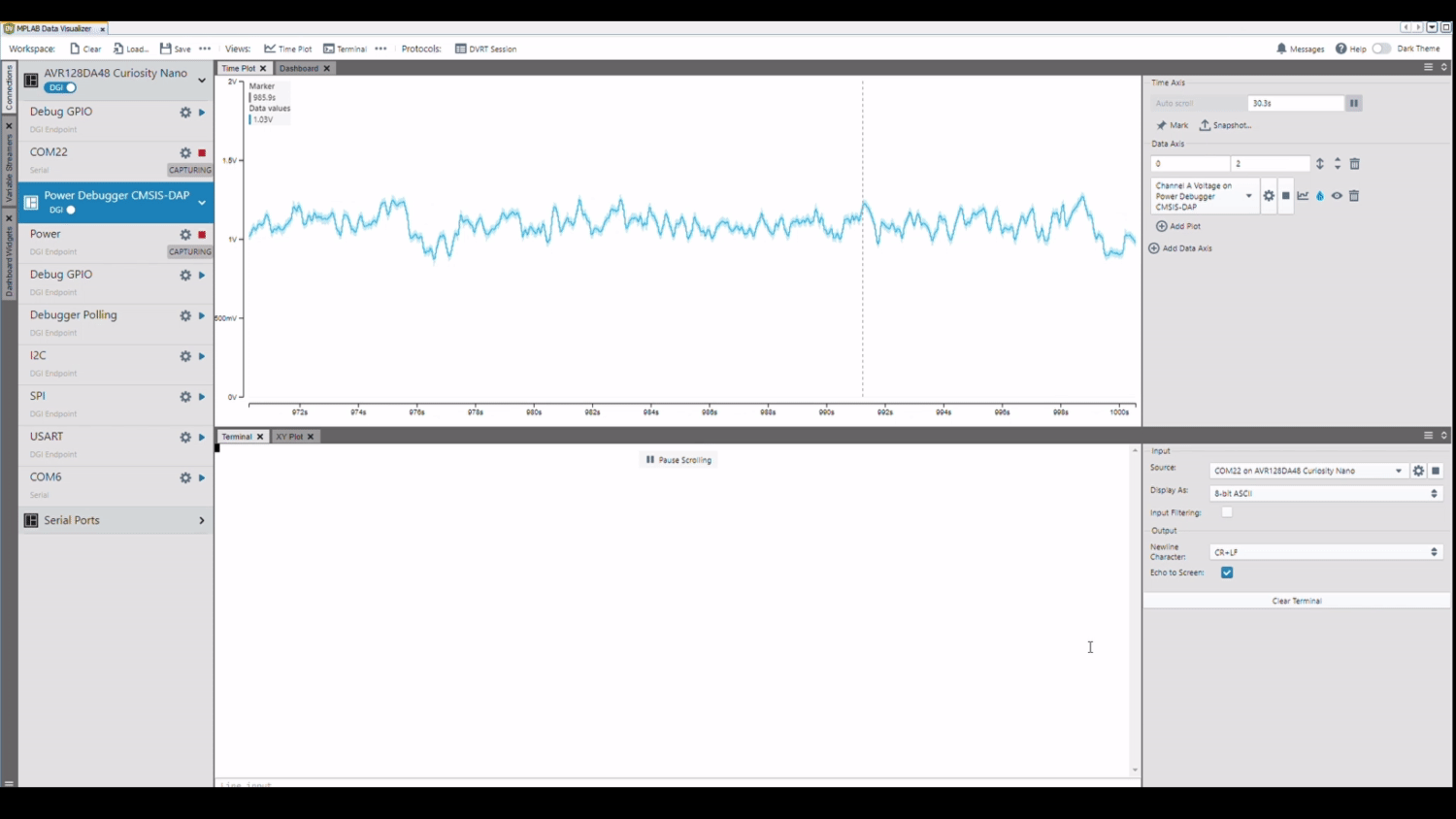Image resolution: width=1456 pixels, height=819 pixels.
Task: Open Debugger Polling settings gear
Action: [185, 316]
